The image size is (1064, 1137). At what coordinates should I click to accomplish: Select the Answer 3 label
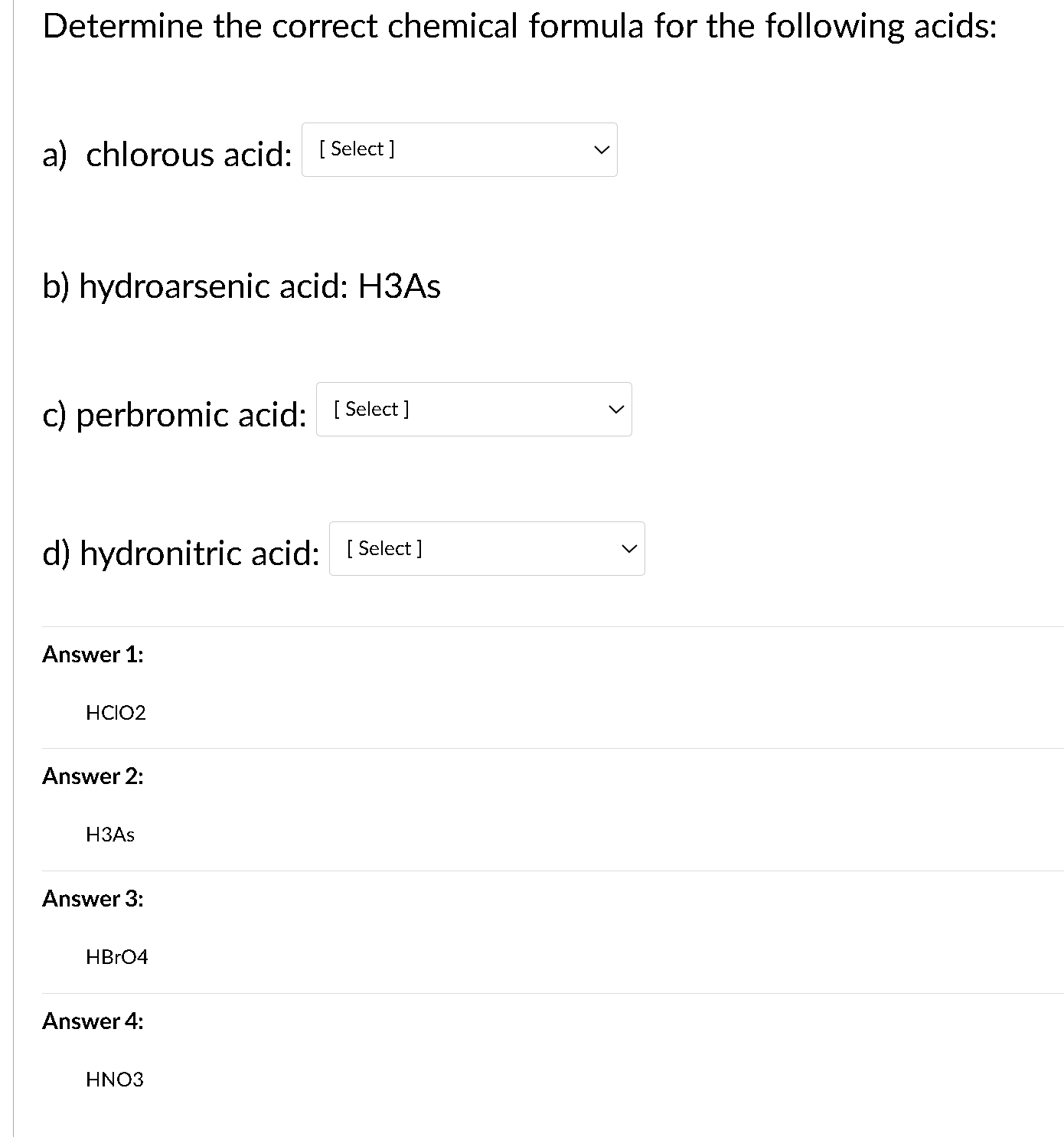point(93,899)
